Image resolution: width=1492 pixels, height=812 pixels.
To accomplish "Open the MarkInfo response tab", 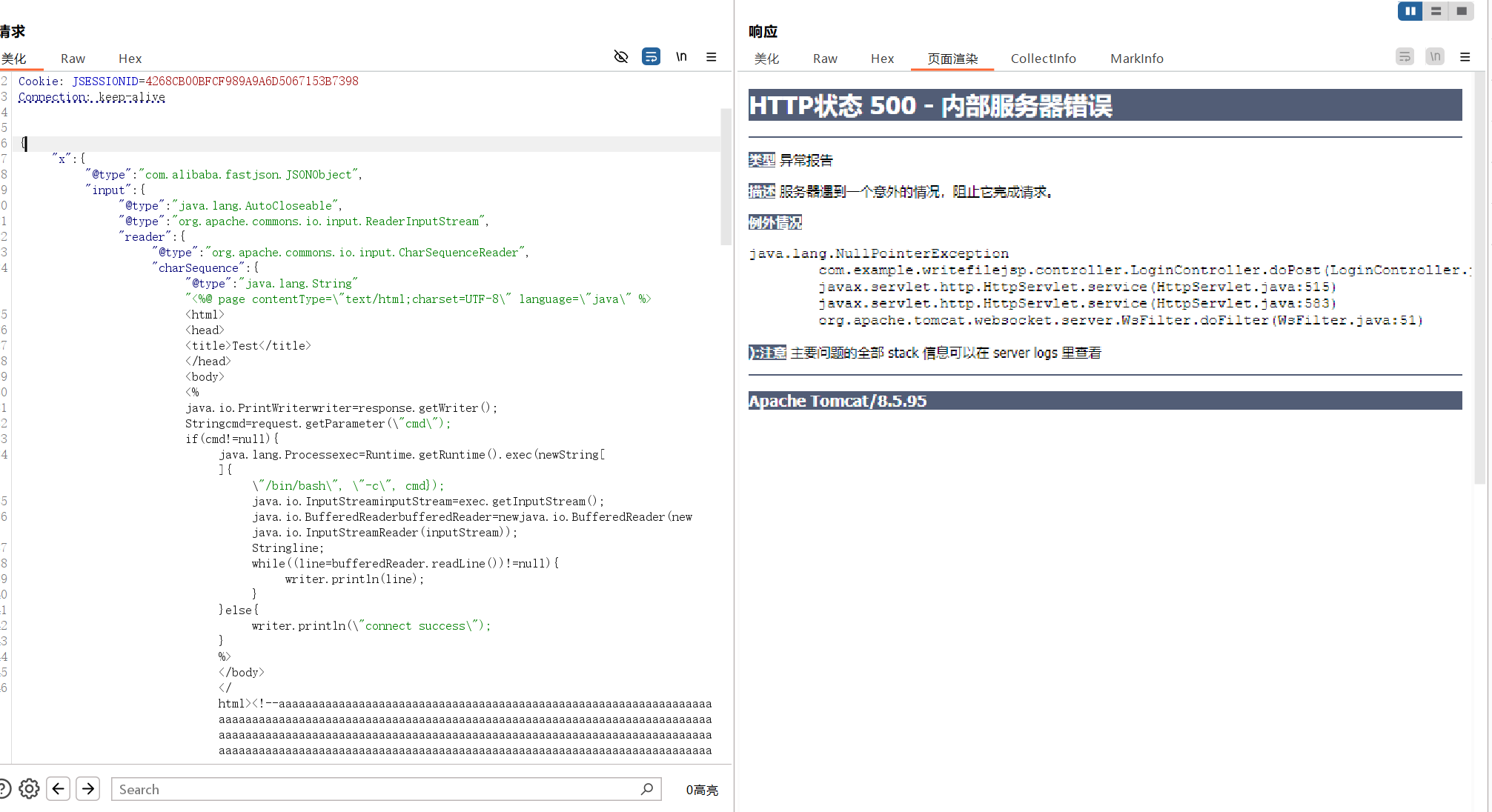I will 1136,59.
